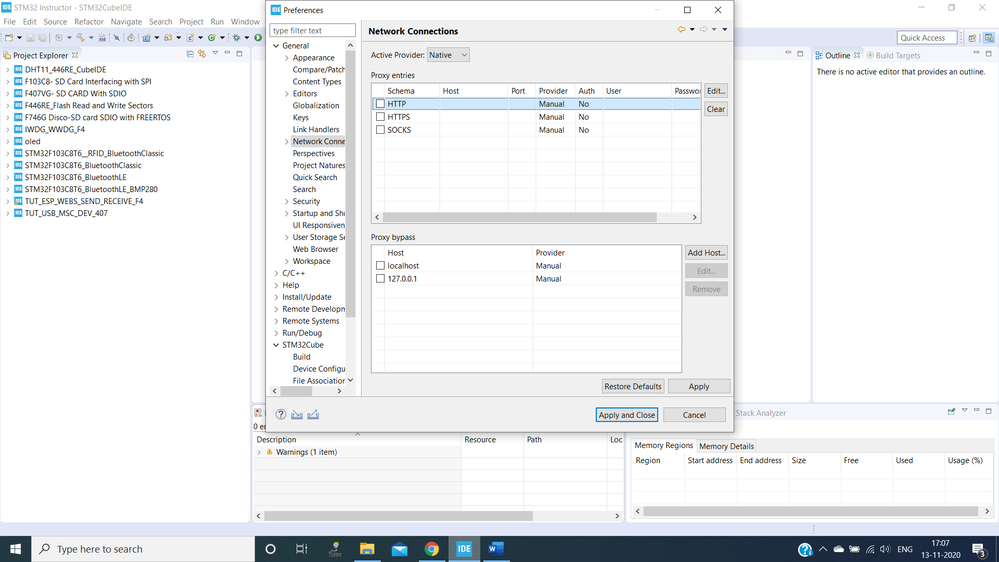
Task: Open Mail app from the taskbar
Action: [x=399, y=549]
